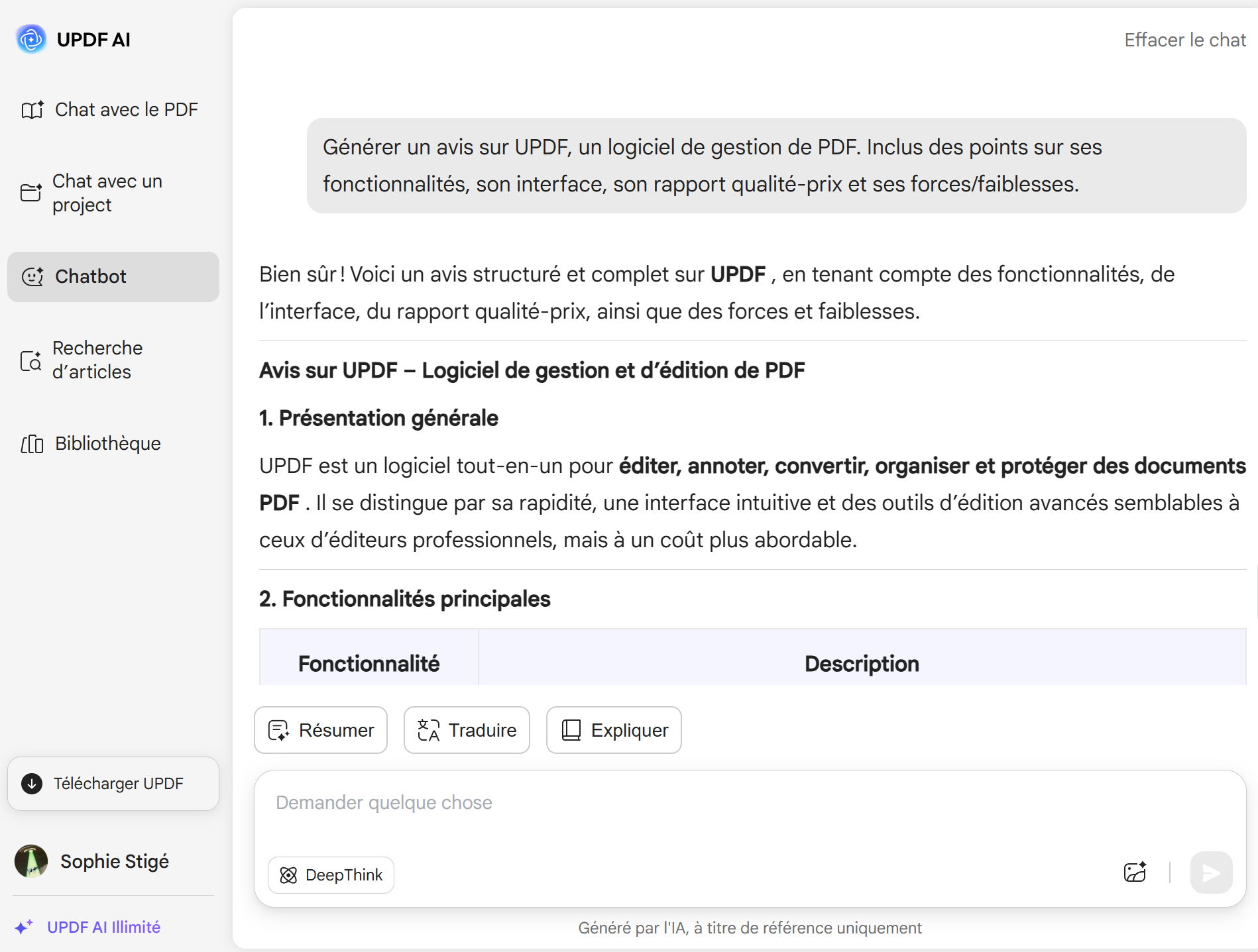This screenshot has height=952, width=1258.
Task: Click the send message arrow button
Action: coord(1211,873)
